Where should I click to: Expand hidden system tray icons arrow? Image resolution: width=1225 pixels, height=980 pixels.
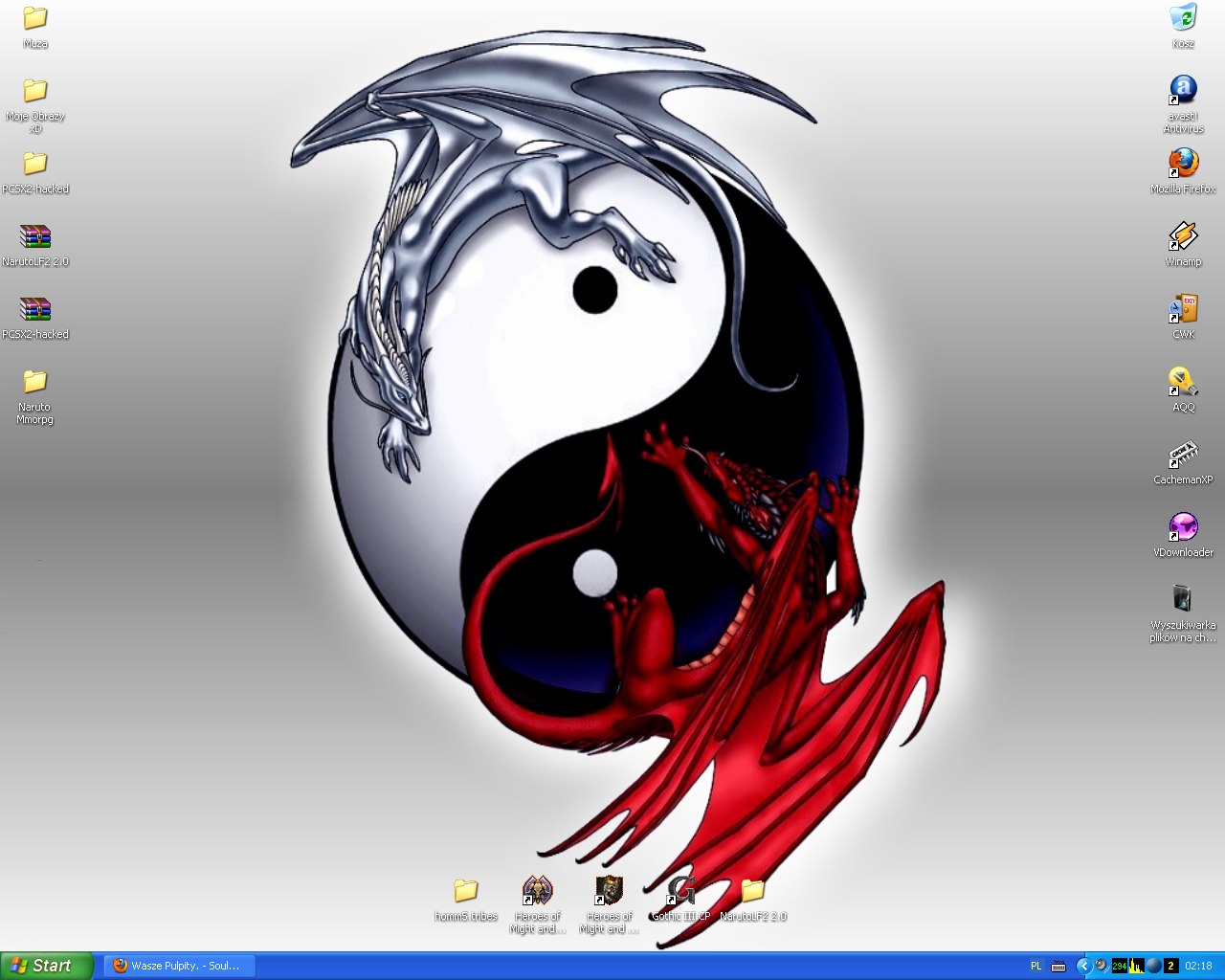(1083, 966)
